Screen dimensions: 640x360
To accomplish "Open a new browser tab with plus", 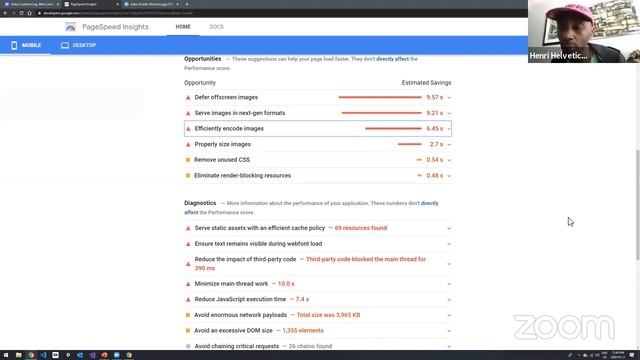I will point(187,4).
